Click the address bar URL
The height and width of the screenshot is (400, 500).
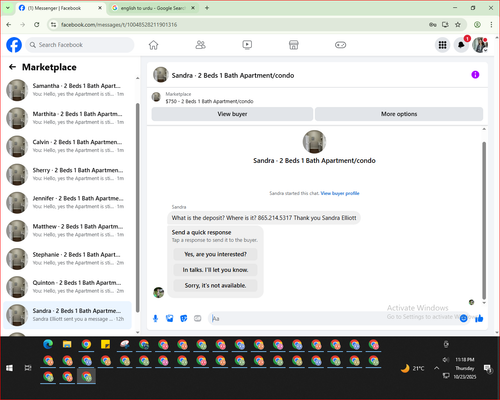click(119, 25)
